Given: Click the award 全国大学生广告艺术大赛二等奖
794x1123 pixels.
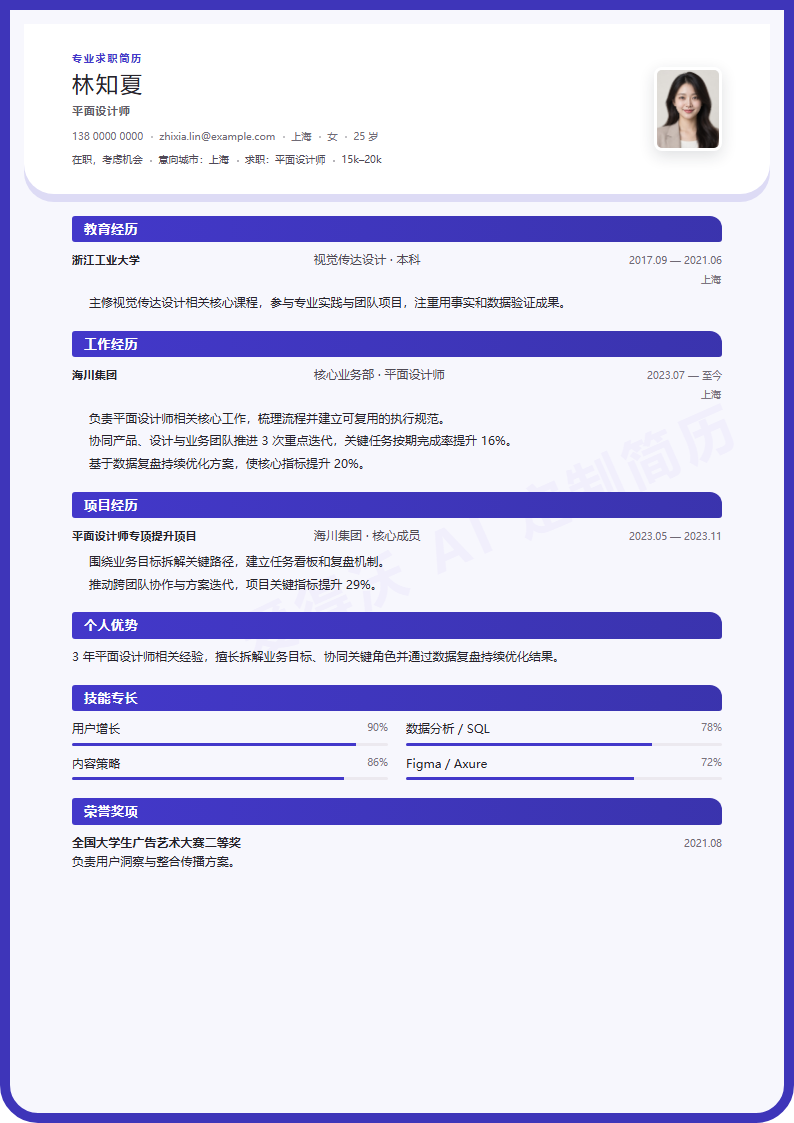Looking at the screenshot, I should click(x=156, y=843).
